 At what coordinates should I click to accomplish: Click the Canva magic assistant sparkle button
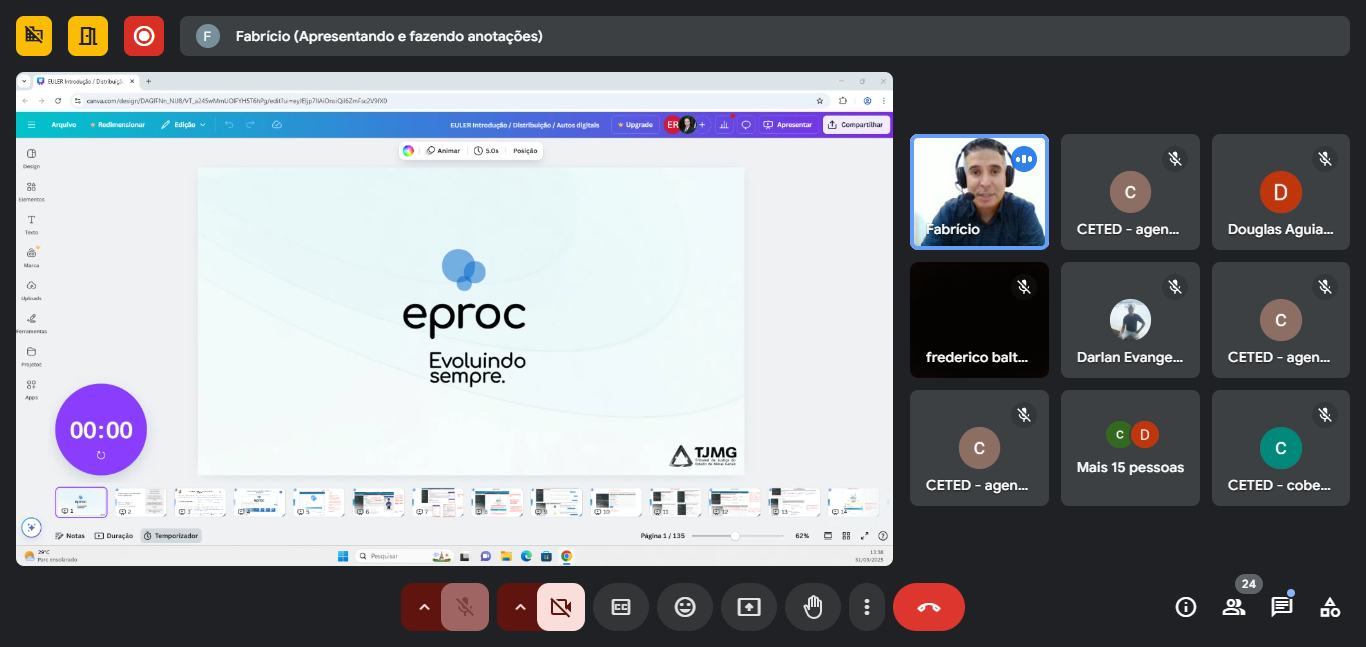[x=31, y=527]
